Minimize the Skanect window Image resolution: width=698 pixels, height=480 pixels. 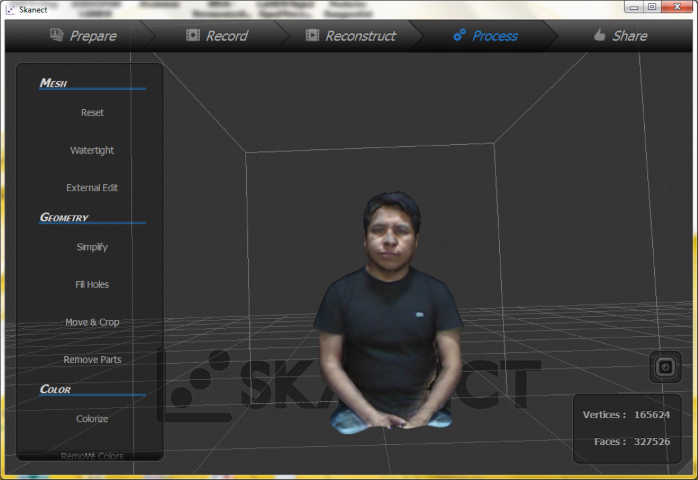coord(634,7)
